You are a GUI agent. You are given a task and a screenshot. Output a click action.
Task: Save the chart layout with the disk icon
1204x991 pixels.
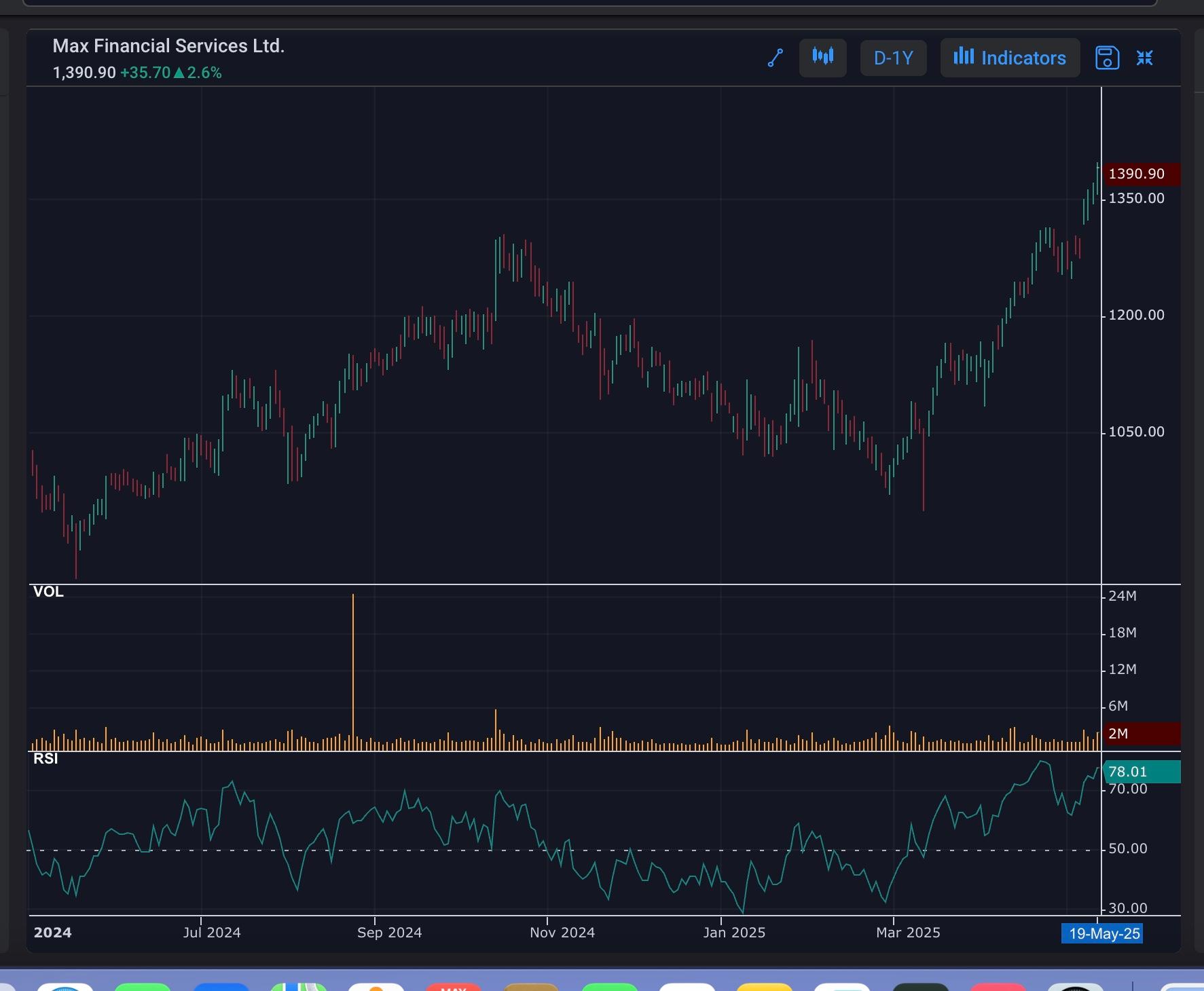click(1107, 58)
